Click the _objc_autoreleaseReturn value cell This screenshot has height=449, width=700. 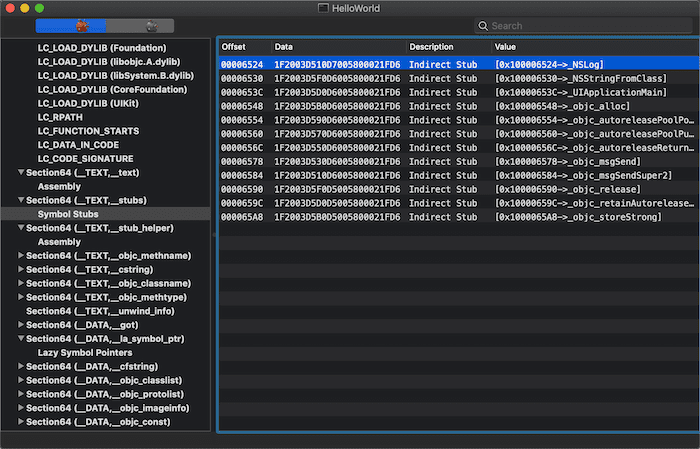pos(595,147)
